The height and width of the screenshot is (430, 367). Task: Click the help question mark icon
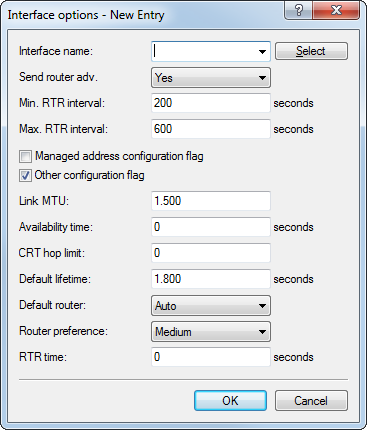coord(299,10)
